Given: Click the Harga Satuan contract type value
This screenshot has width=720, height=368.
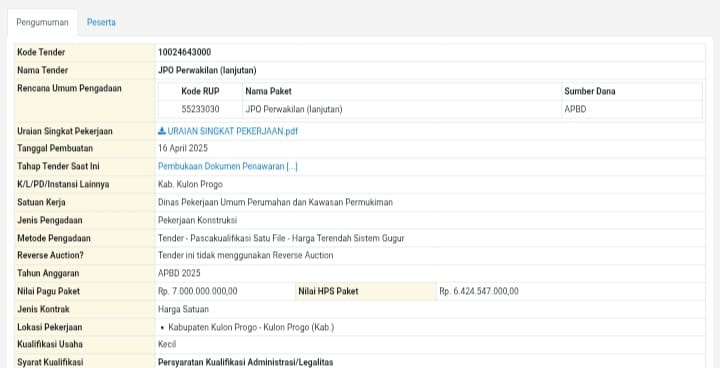Looking at the screenshot, I should (x=183, y=309).
